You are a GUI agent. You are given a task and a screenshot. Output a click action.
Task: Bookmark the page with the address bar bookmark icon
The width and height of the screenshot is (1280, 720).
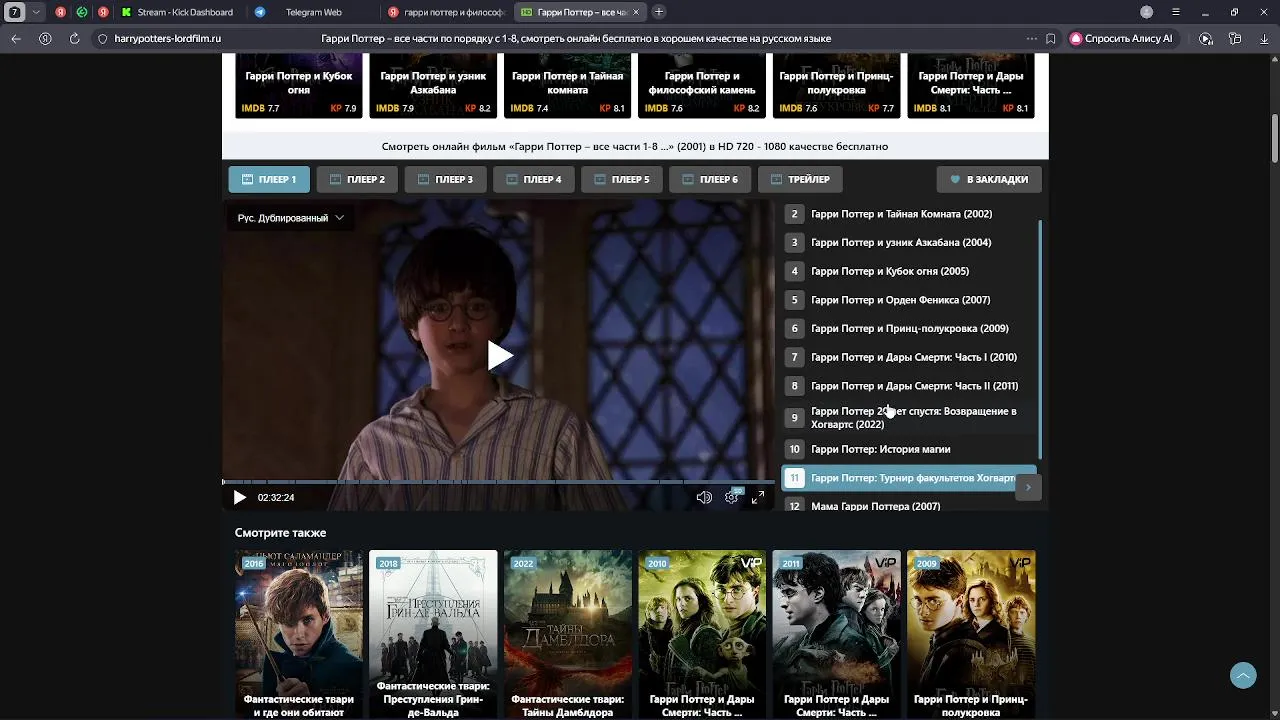pos(1051,38)
